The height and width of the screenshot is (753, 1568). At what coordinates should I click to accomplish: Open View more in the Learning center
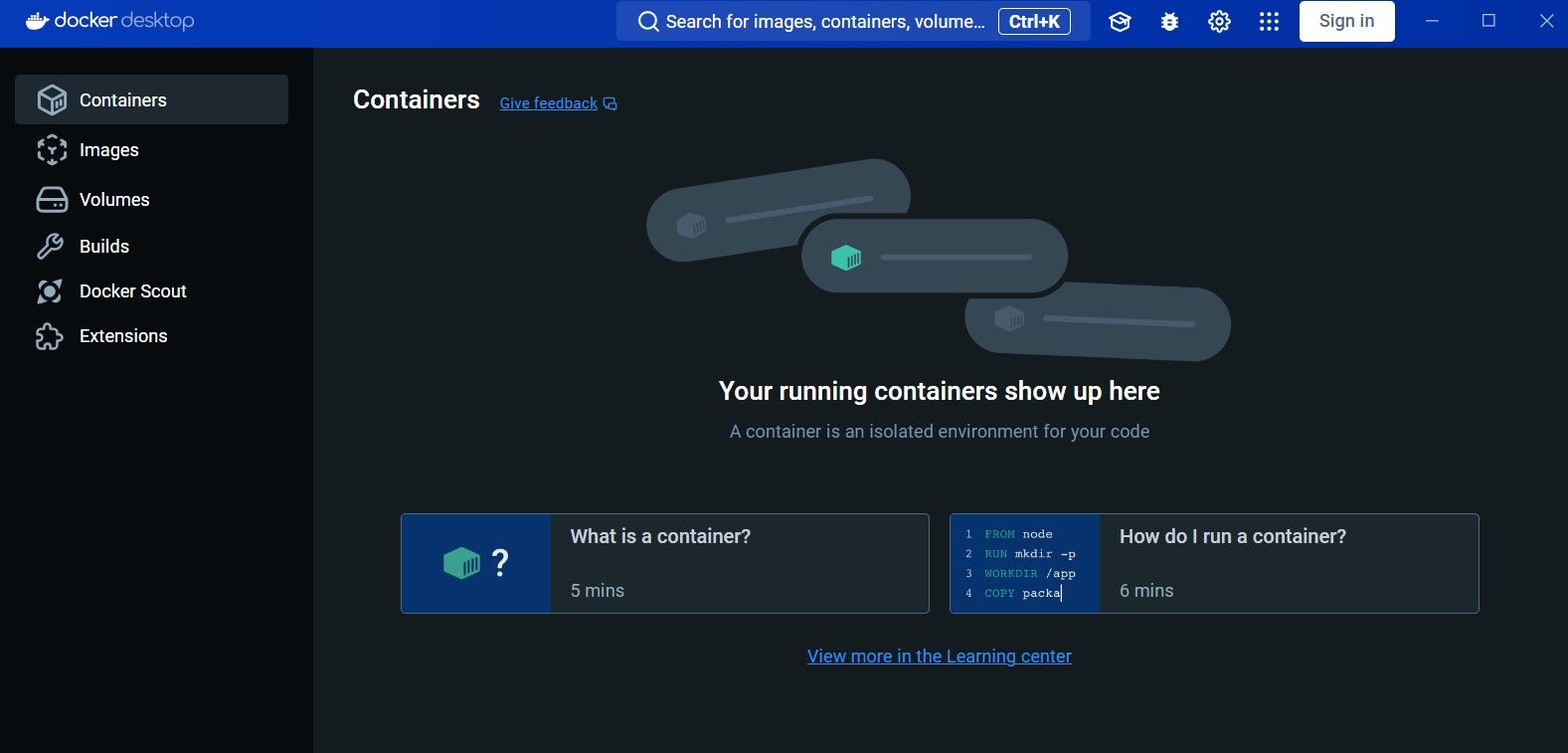point(940,657)
